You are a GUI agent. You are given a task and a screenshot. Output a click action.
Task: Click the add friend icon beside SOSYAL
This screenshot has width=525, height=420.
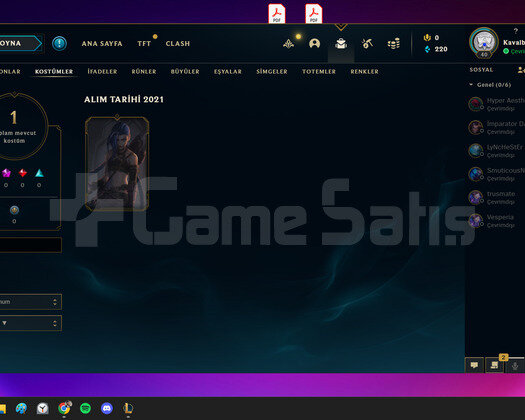pos(521,70)
